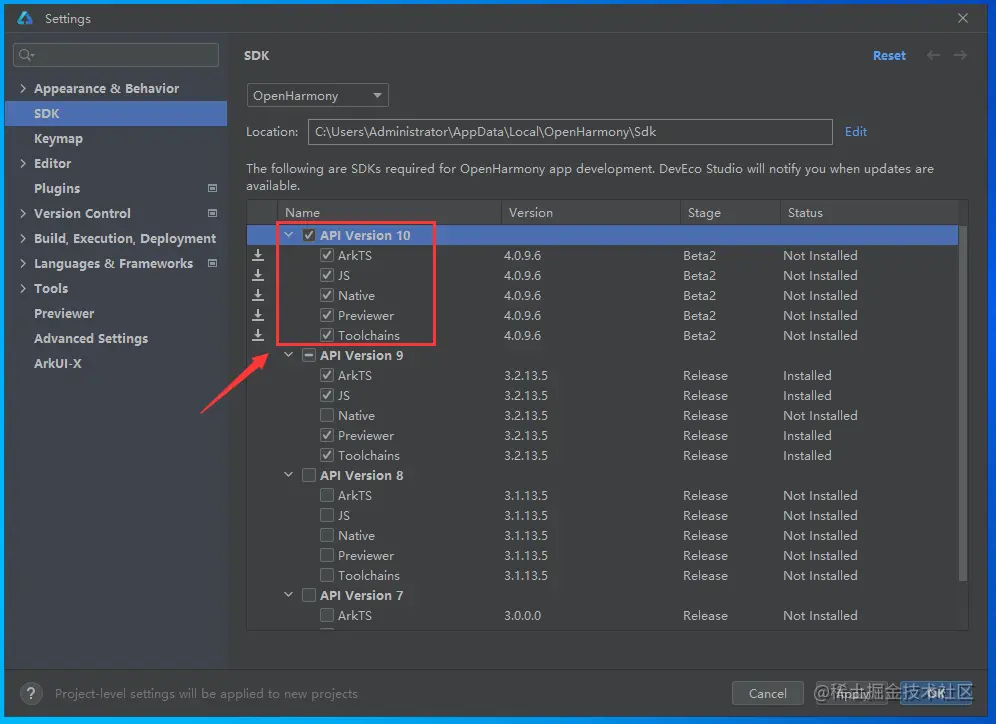
Task: Click the Status column header
Action: pyautogui.click(x=869, y=213)
